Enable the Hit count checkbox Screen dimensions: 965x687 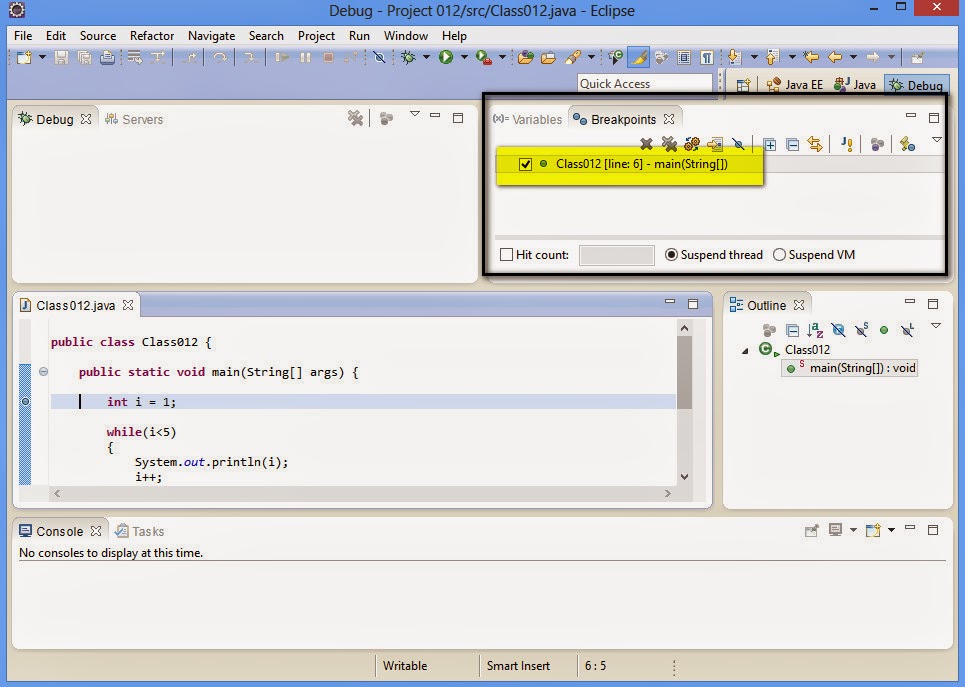coord(507,255)
